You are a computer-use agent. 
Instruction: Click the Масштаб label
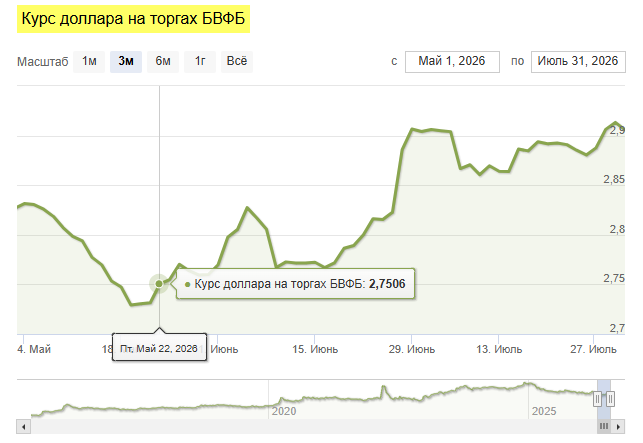coord(43,62)
